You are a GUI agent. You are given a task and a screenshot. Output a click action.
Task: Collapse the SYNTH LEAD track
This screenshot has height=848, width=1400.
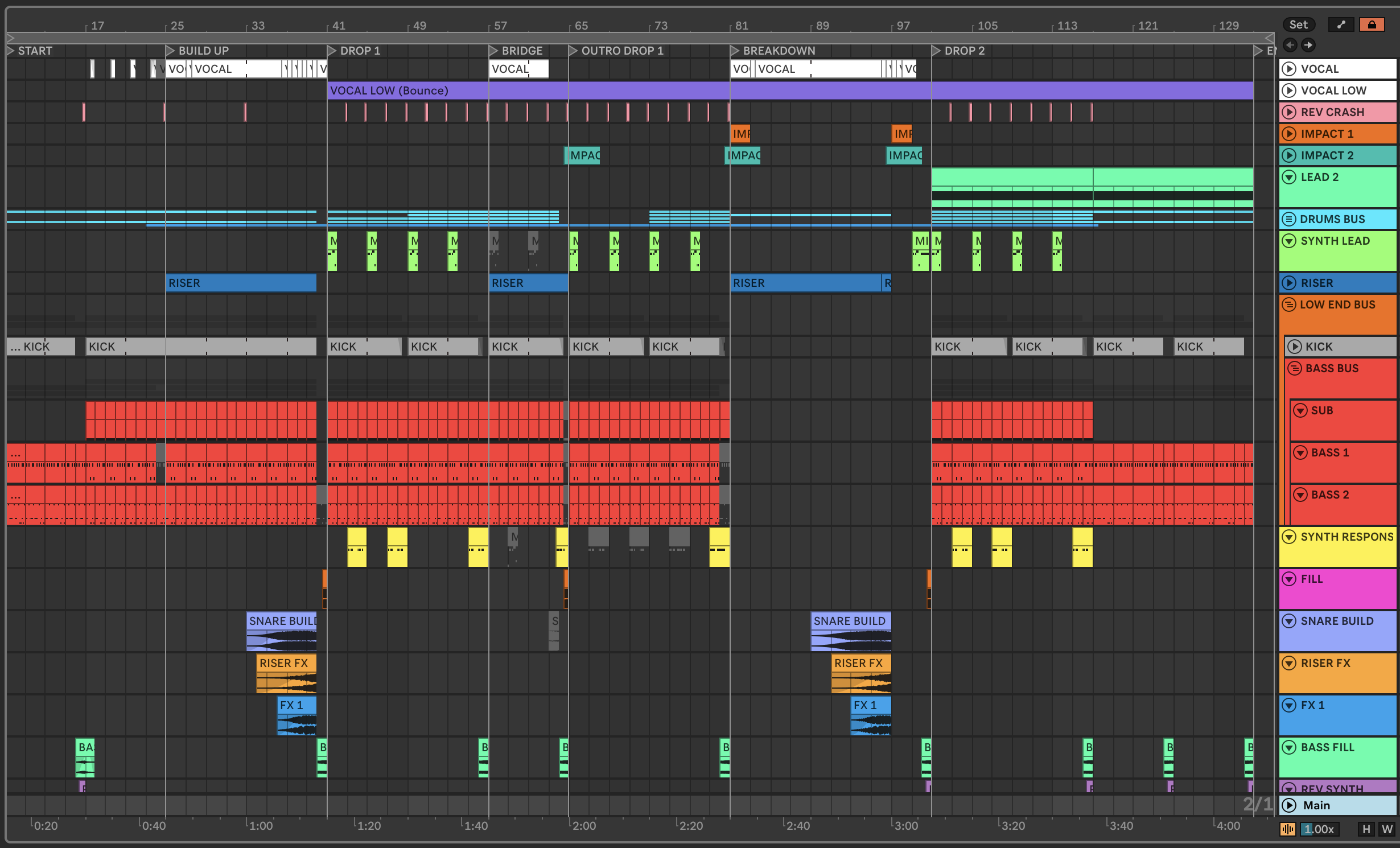click(x=1288, y=241)
